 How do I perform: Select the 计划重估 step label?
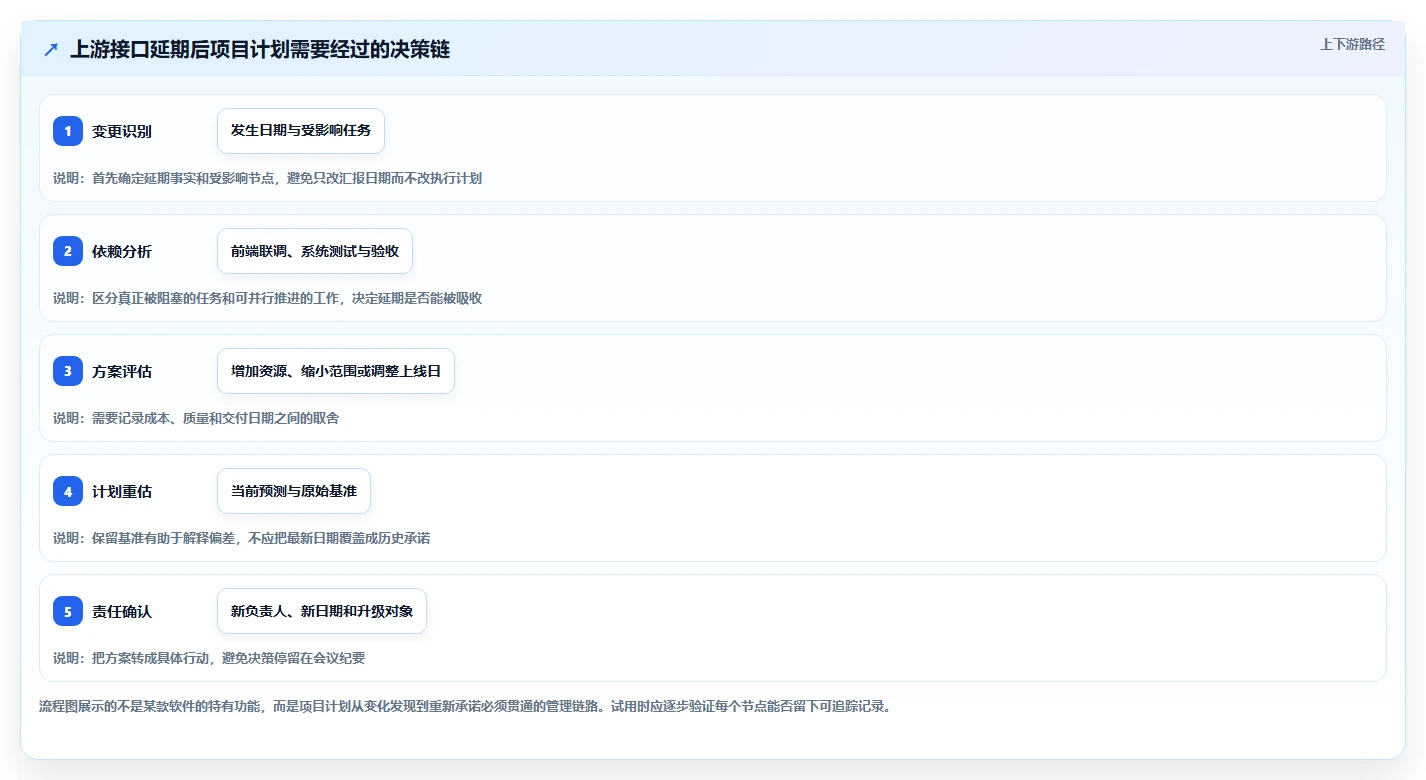click(x=122, y=491)
